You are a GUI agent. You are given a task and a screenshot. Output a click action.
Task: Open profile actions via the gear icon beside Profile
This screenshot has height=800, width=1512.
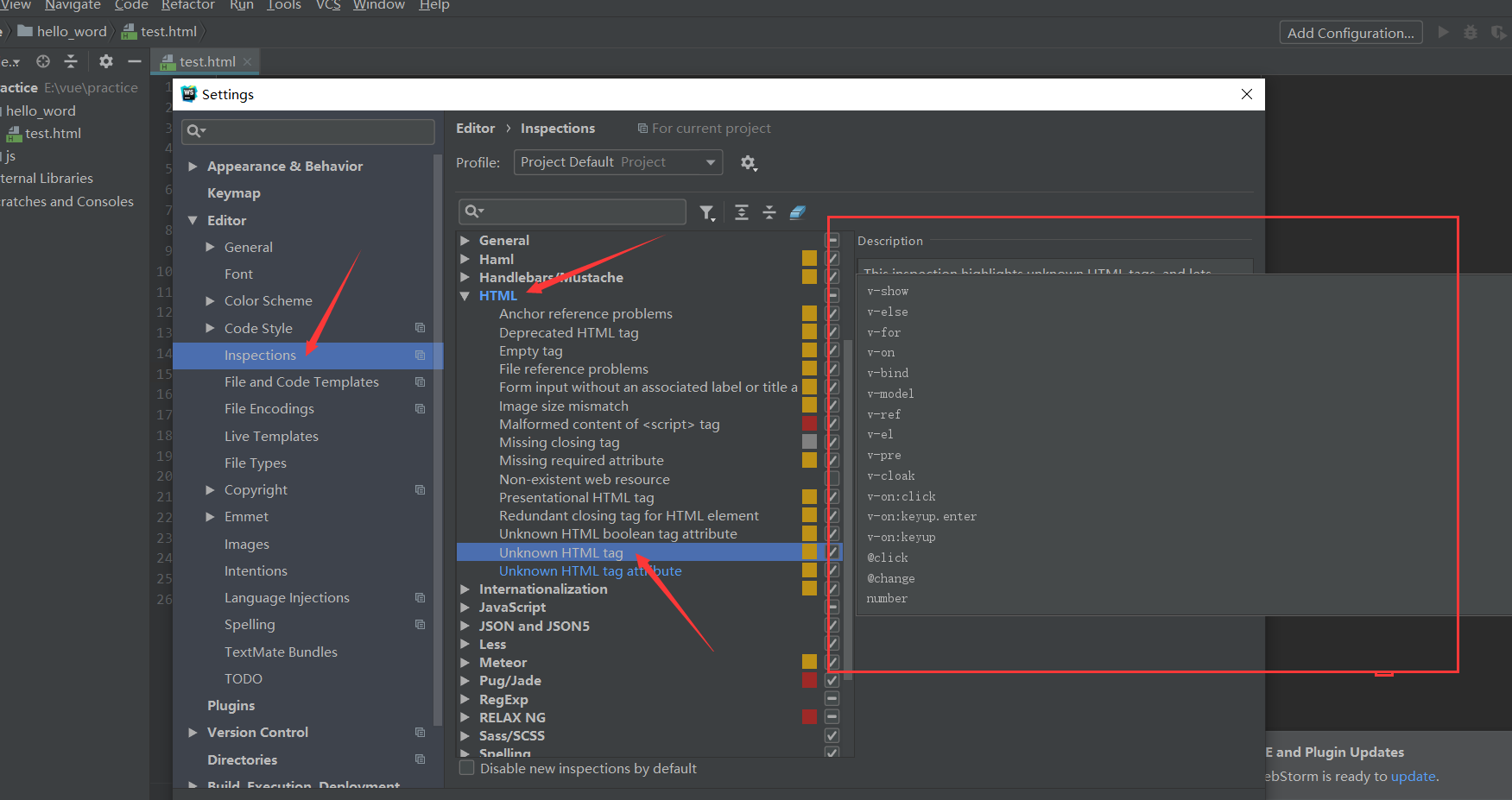point(749,162)
